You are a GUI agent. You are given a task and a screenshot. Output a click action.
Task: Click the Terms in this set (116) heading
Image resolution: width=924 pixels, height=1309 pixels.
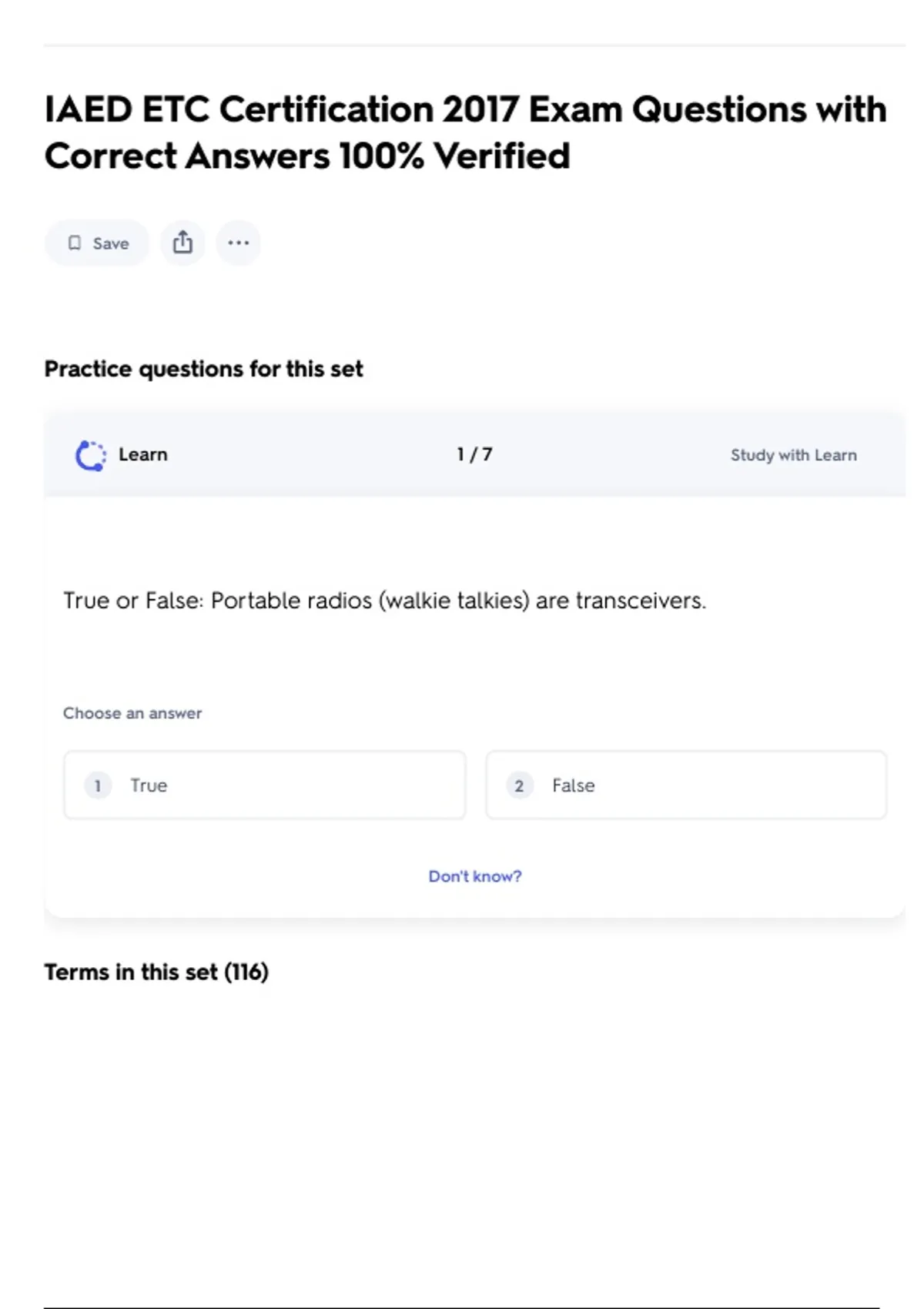point(156,972)
